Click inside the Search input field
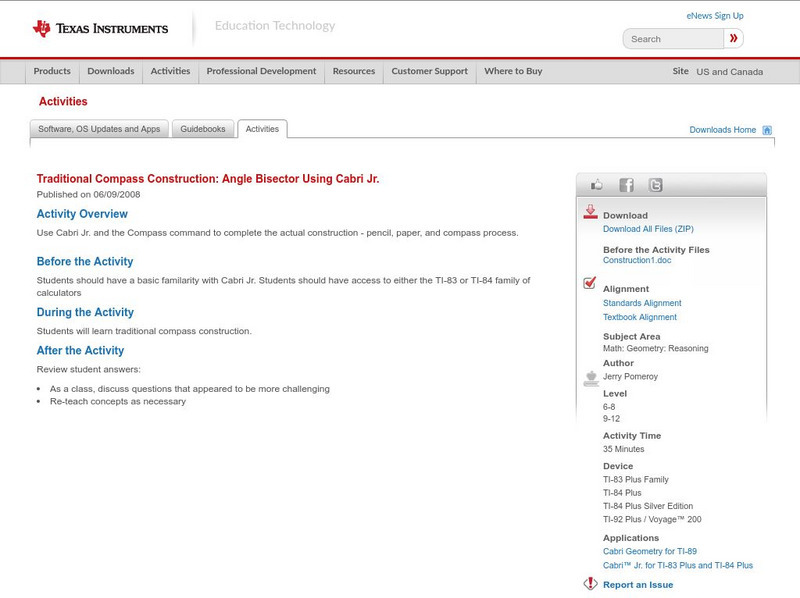 pyautogui.click(x=673, y=39)
